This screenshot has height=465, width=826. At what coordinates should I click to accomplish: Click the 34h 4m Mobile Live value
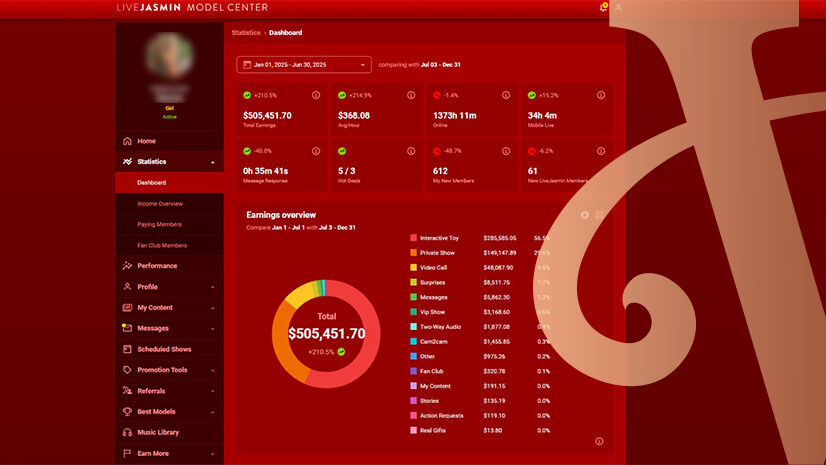542,115
